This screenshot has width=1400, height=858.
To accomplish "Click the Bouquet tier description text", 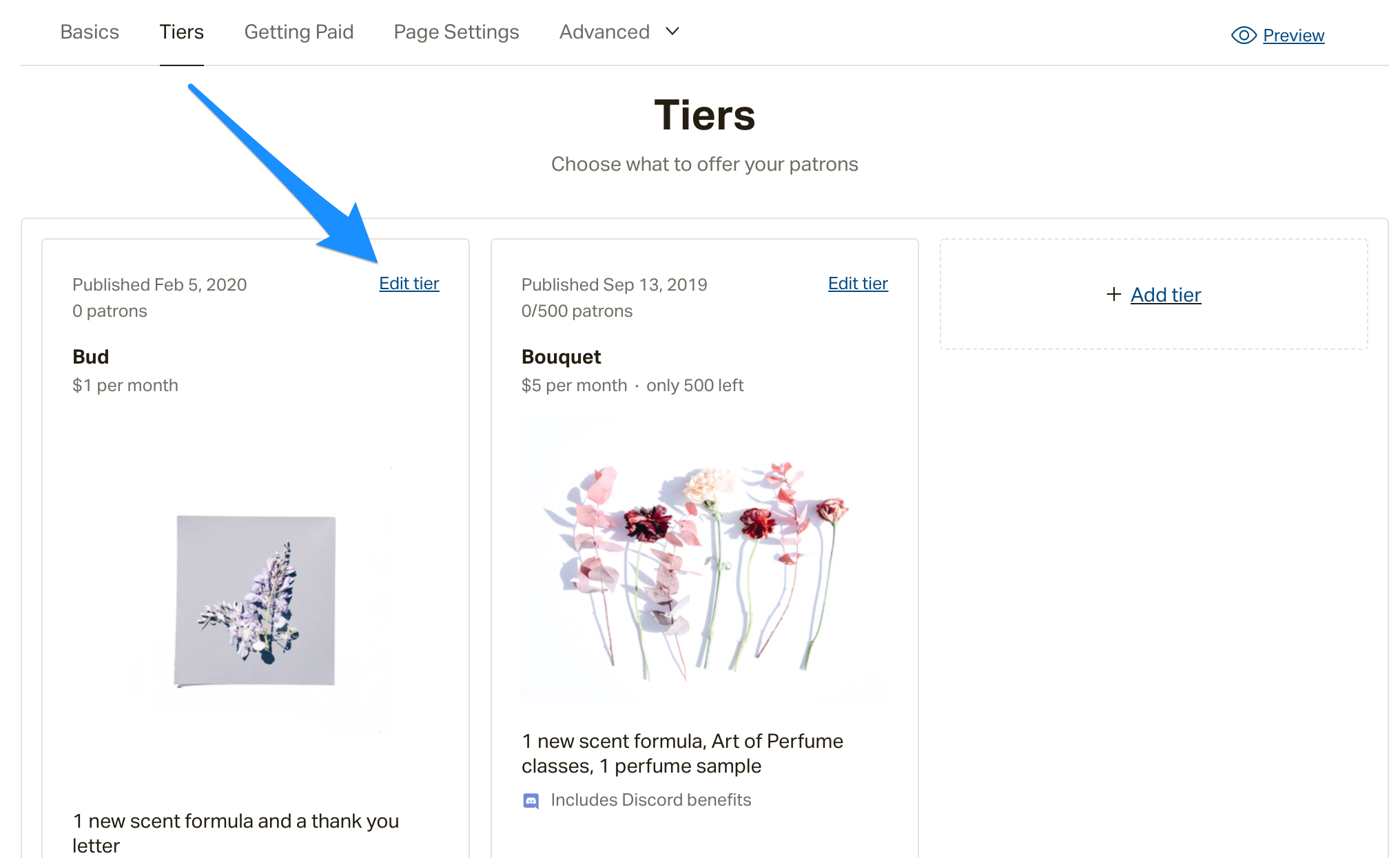I will coord(682,753).
